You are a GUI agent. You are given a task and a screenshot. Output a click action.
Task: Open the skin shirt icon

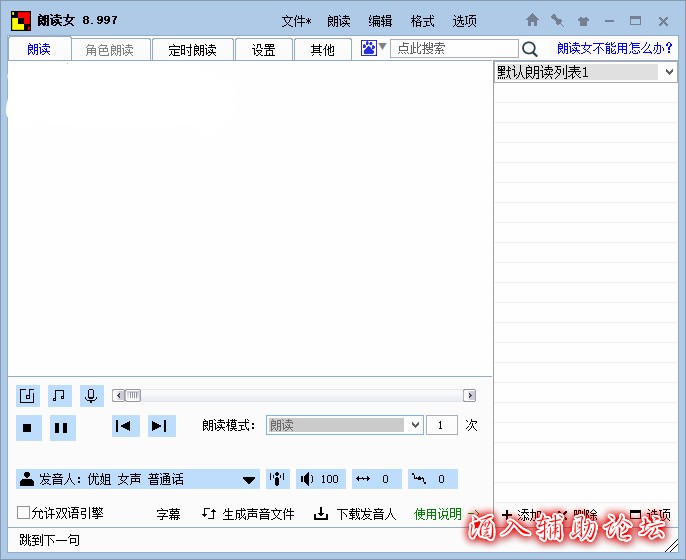coord(583,20)
